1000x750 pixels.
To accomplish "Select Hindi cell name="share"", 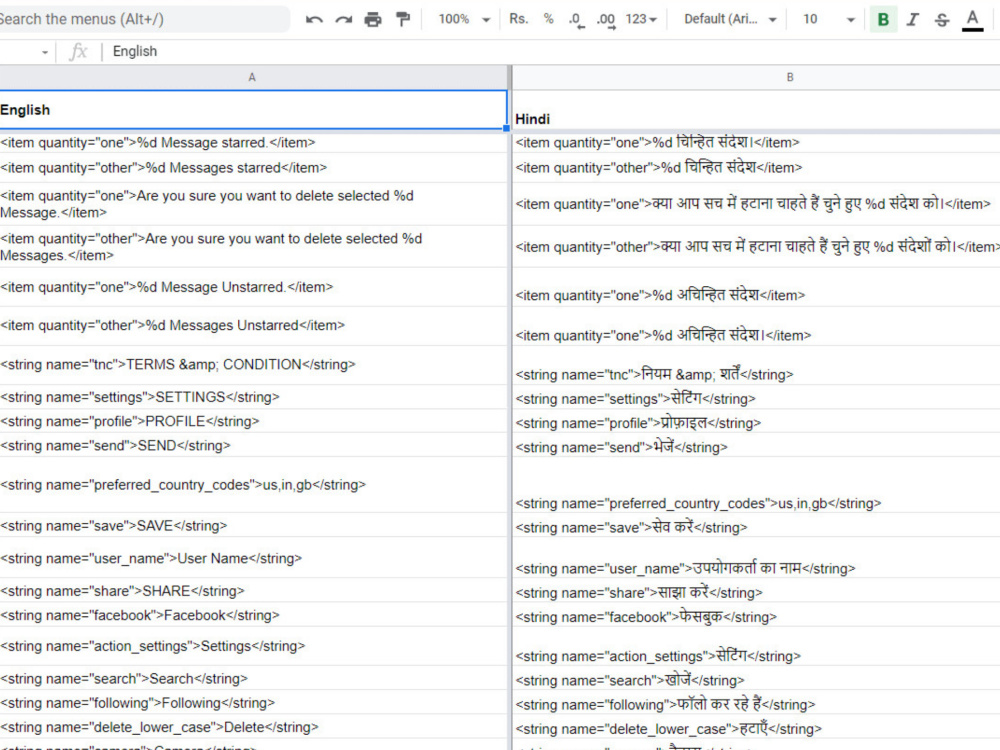I will pyautogui.click(x=756, y=591).
